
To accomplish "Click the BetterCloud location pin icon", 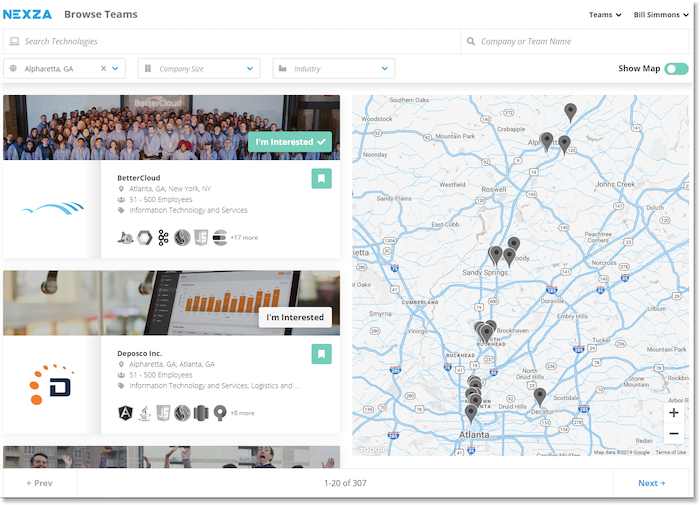I will click(x=121, y=189).
